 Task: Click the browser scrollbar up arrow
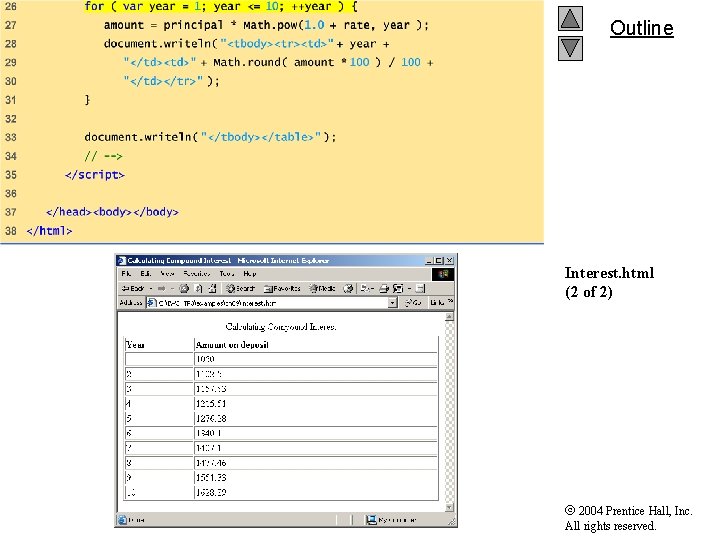450,316
